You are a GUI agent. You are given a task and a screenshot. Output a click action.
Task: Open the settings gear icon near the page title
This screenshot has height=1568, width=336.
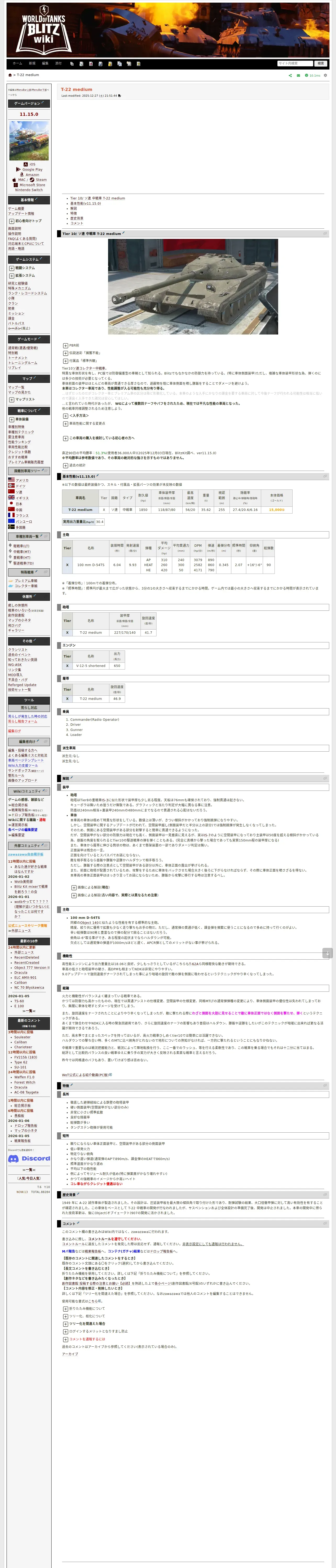pyautogui.click(x=326, y=76)
